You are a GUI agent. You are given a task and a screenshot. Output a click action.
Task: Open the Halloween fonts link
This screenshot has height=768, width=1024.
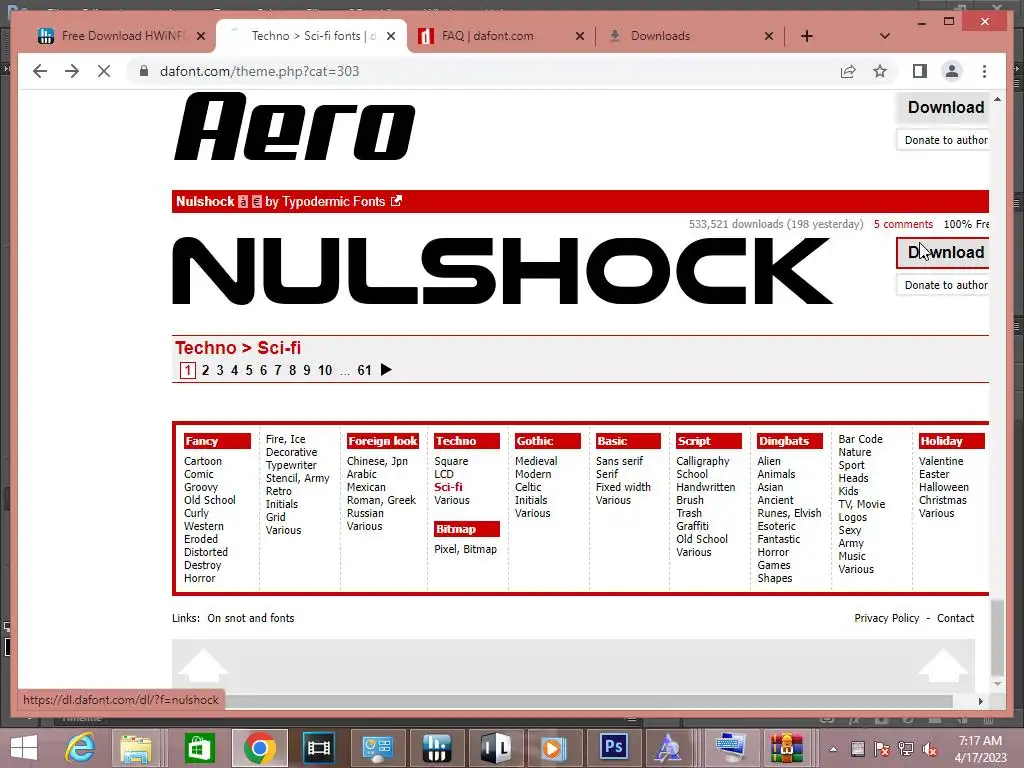point(944,487)
